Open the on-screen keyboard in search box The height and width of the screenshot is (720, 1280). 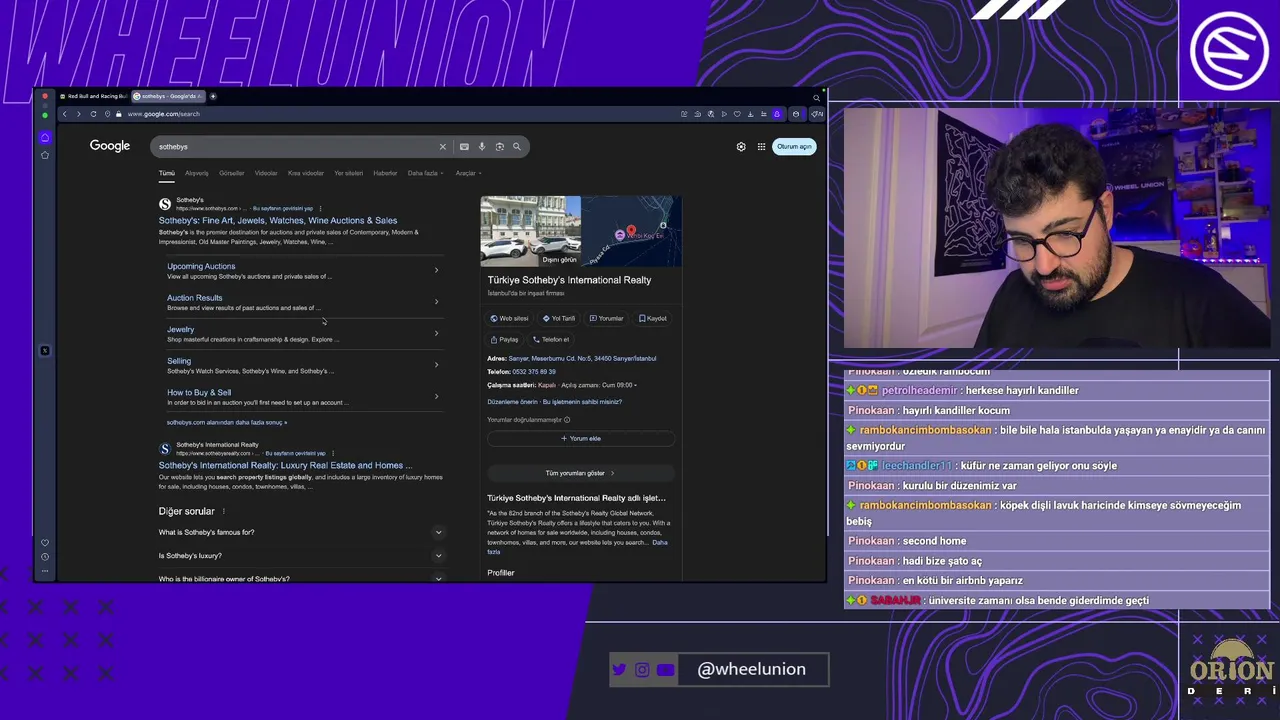coord(464,147)
